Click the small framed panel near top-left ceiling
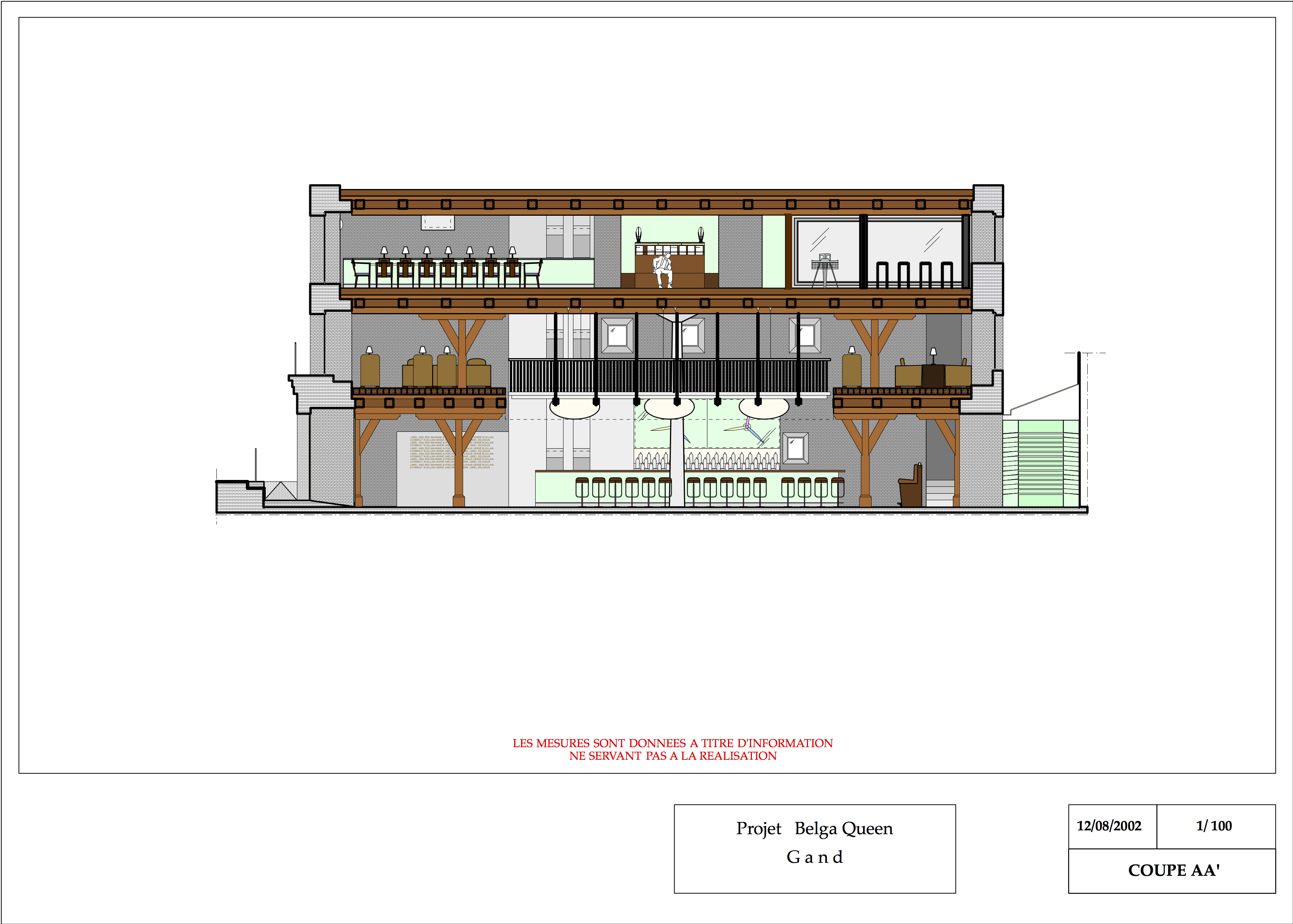 437,223
